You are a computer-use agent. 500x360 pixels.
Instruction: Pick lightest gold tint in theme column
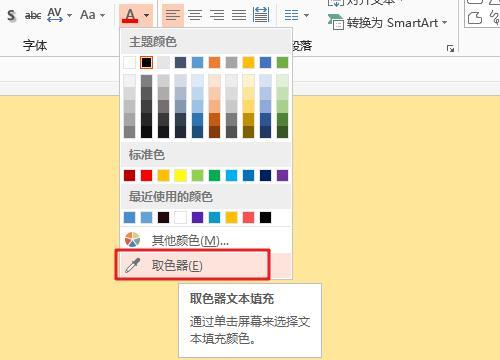click(248, 81)
